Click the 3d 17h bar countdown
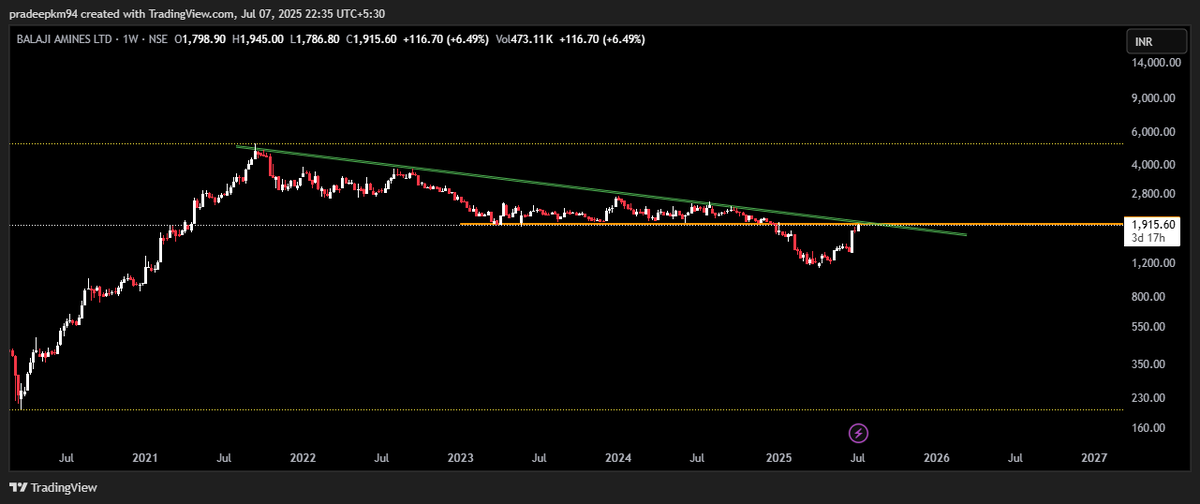The image size is (1200, 504). (1148, 239)
